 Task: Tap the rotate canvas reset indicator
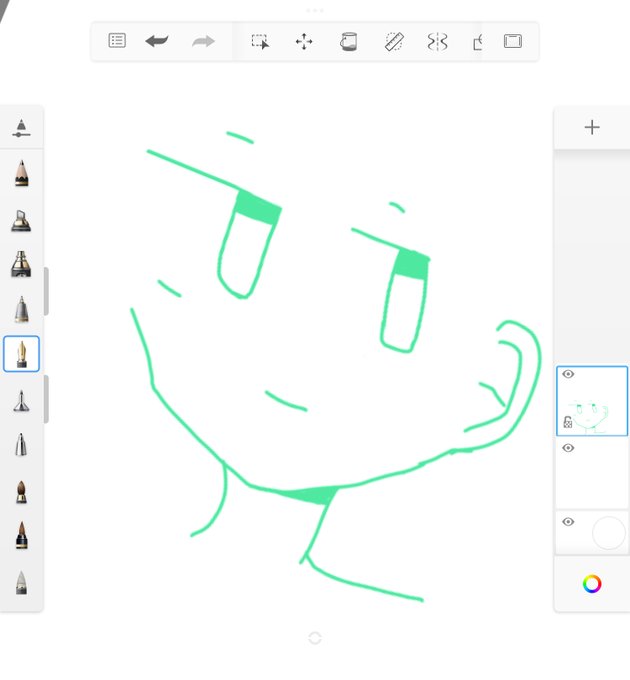tap(315, 638)
